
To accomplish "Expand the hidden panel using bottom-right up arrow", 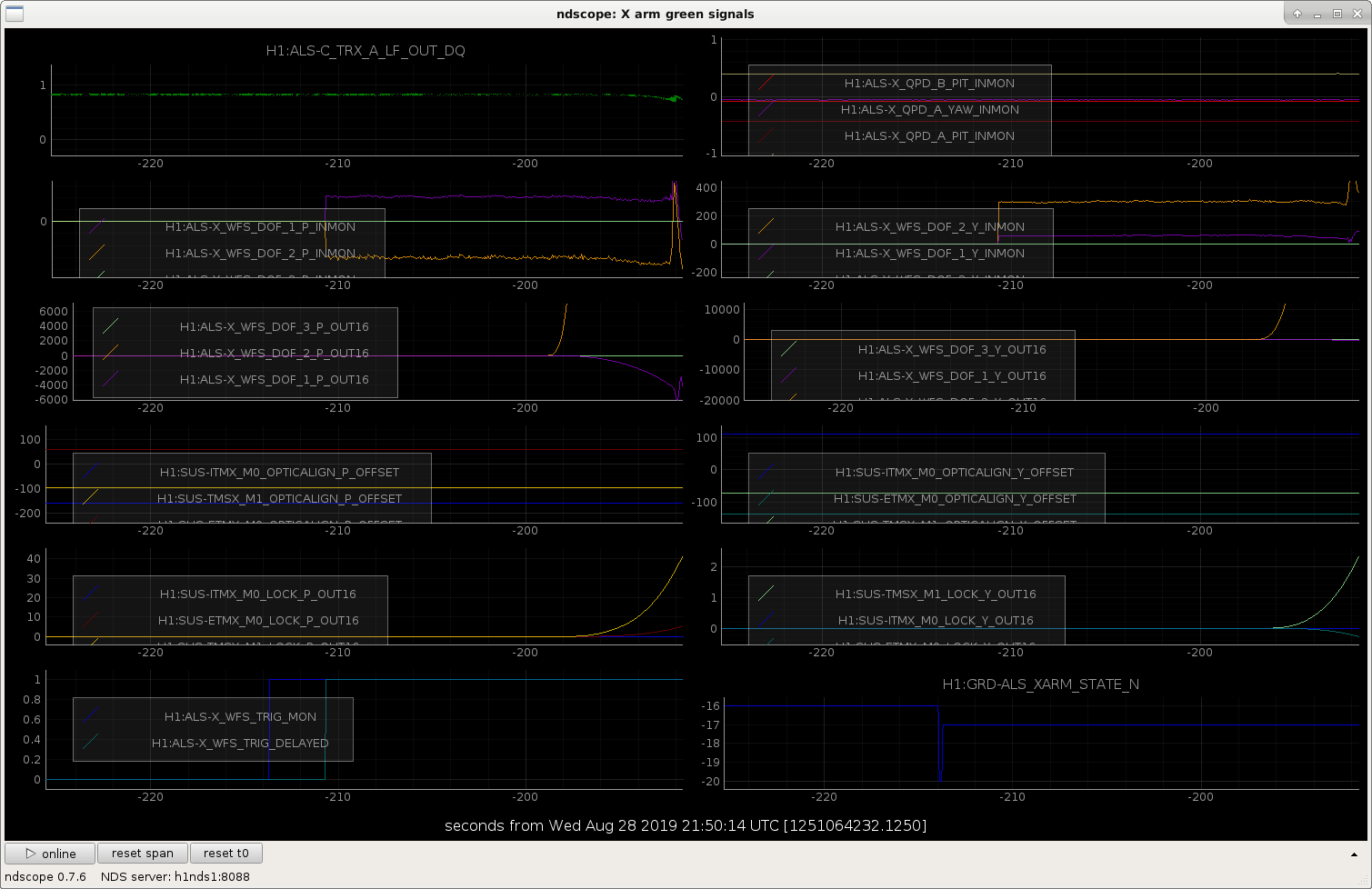I will [x=1354, y=854].
